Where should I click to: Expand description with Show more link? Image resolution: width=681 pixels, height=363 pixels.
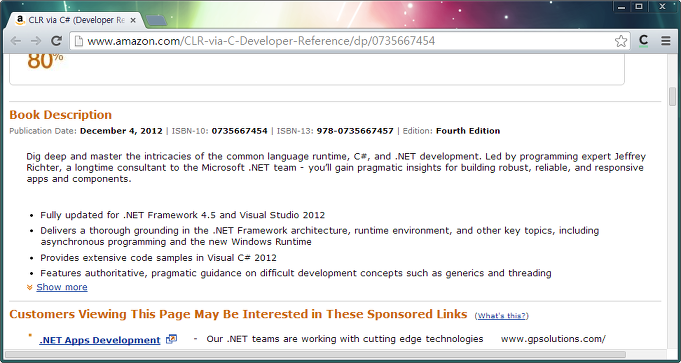62,287
